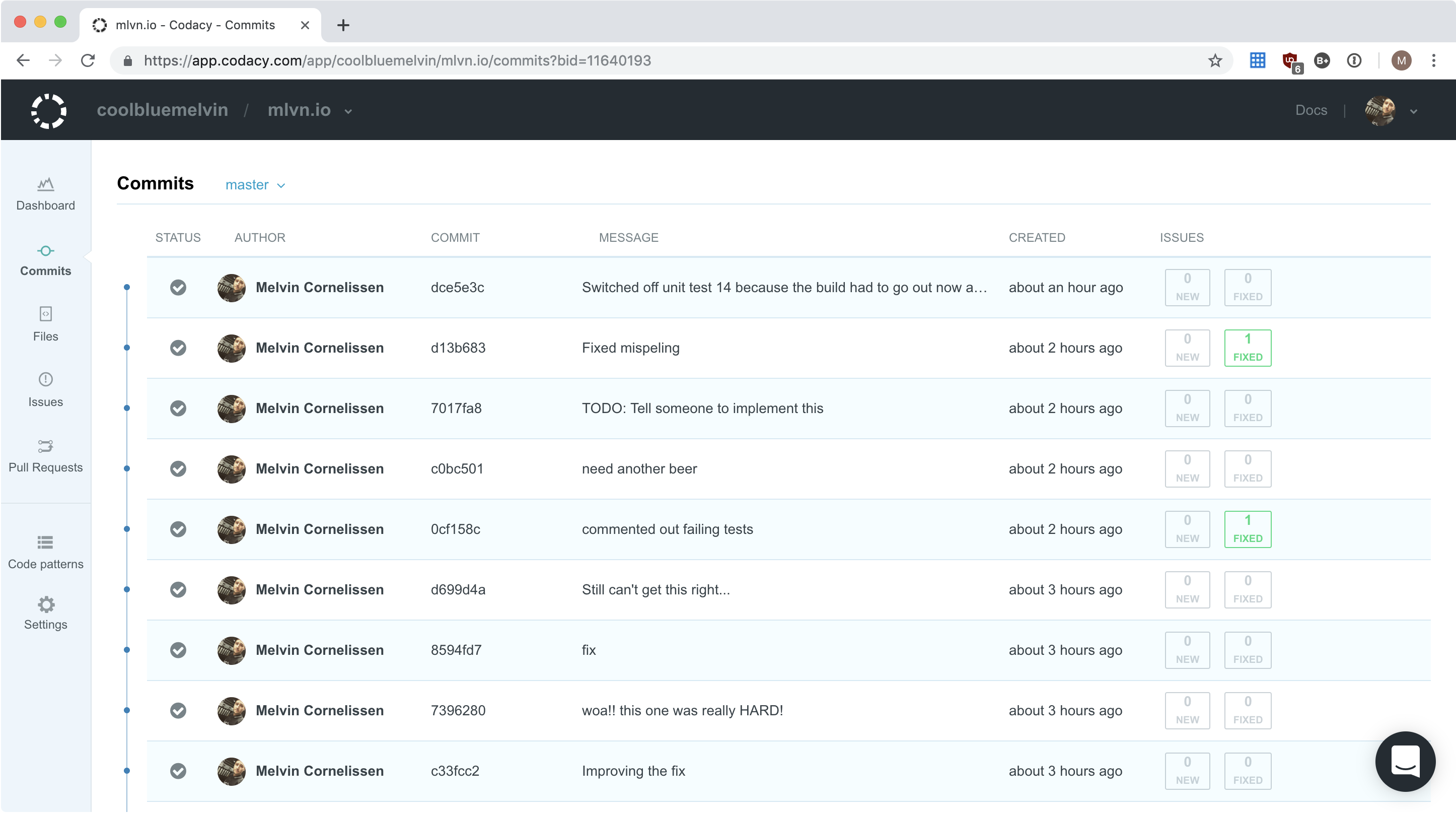Open the uBlock Origin extension icon
Image resolution: width=1456 pixels, height=813 pixels.
[x=1291, y=61]
